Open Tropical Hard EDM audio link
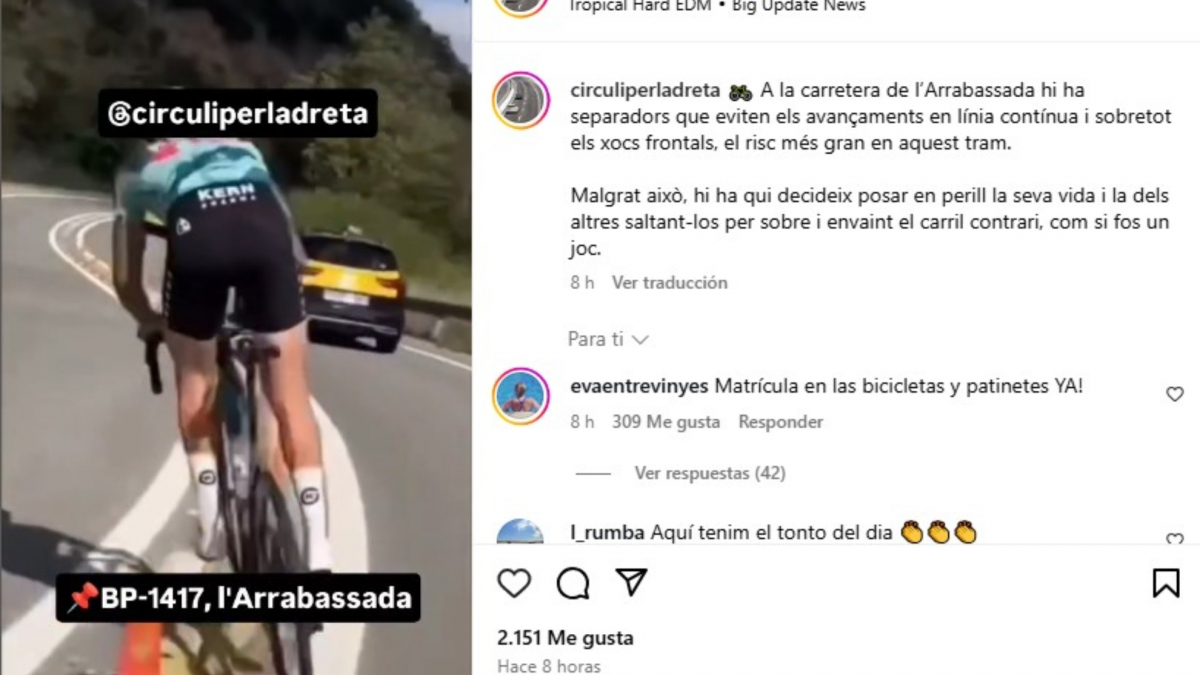This screenshot has height=675, width=1200. [x=641, y=6]
